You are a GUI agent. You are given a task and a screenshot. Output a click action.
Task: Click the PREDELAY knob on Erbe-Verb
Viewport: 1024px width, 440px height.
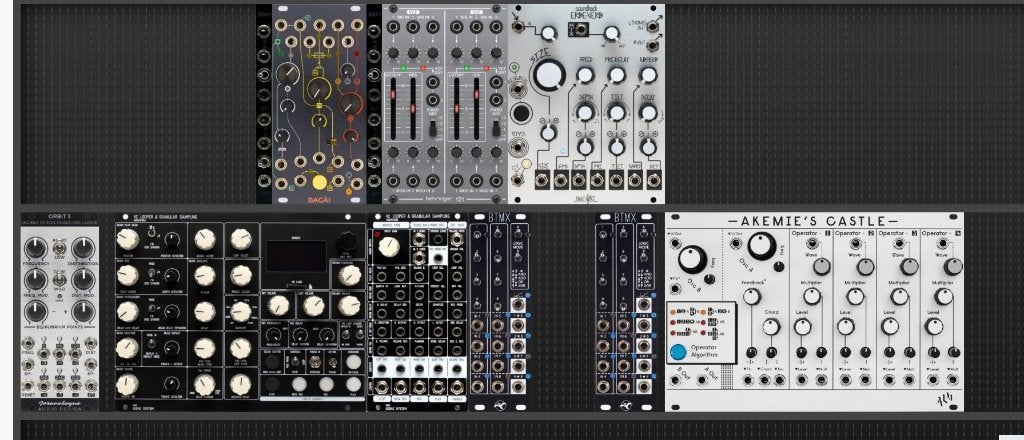(x=616, y=75)
